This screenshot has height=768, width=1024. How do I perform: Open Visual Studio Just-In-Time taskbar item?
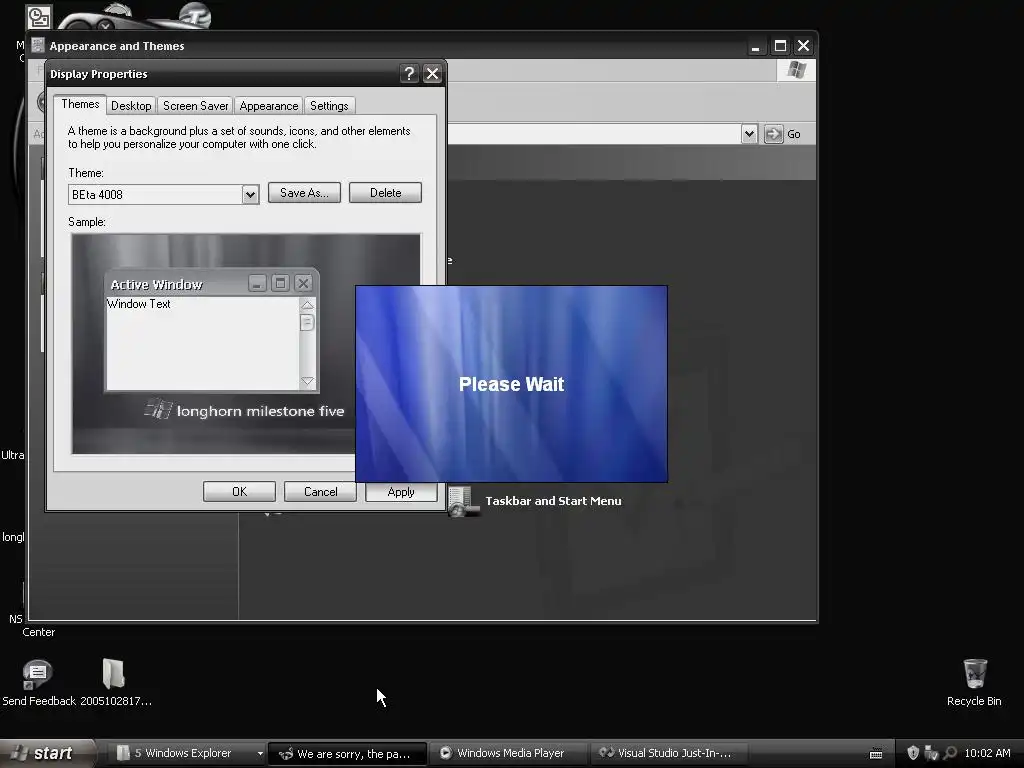point(670,753)
